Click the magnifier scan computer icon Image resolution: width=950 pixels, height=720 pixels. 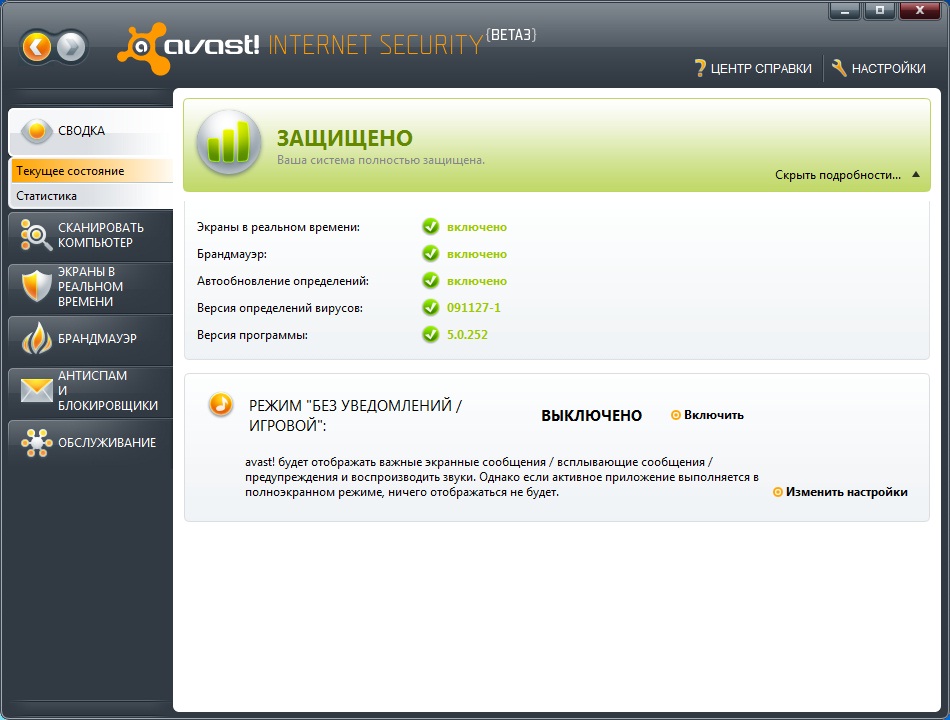click(36, 235)
